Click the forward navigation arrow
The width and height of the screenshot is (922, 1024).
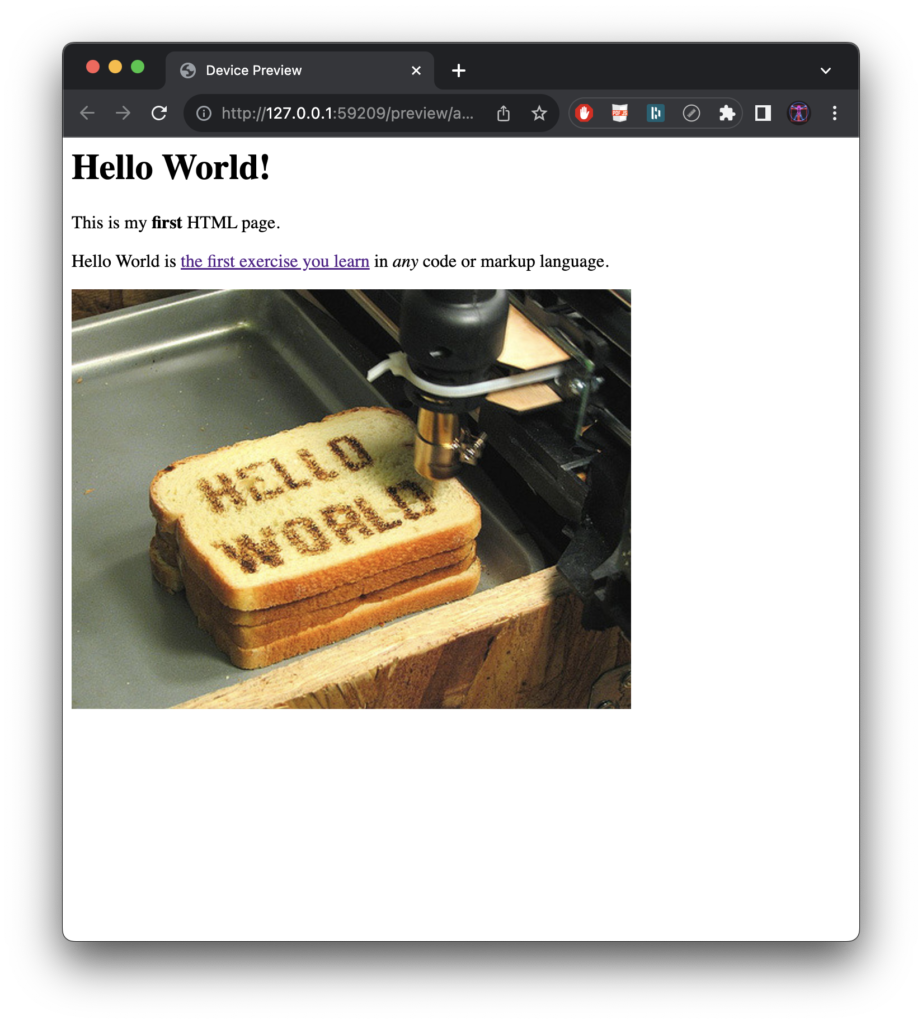[123, 113]
